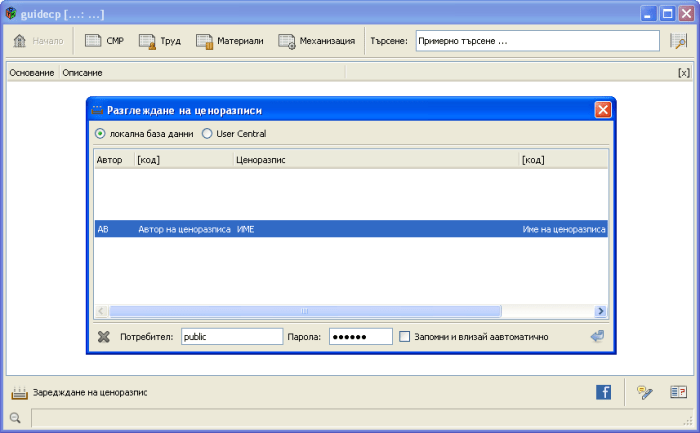700x433 pixels.
Task: Sort by Основание column header
Action: click(32, 73)
